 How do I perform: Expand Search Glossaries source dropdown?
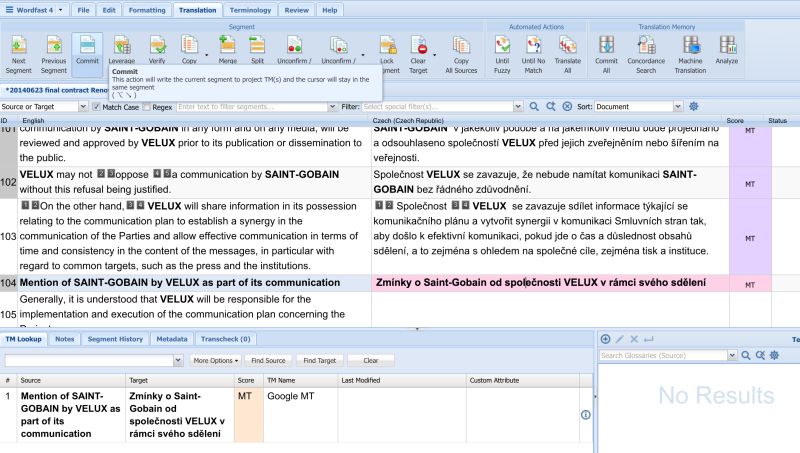click(732, 356)
